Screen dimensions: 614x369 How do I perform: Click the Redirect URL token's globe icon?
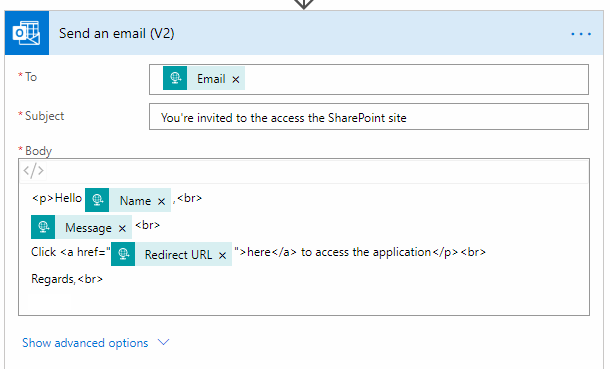point(123,254)
